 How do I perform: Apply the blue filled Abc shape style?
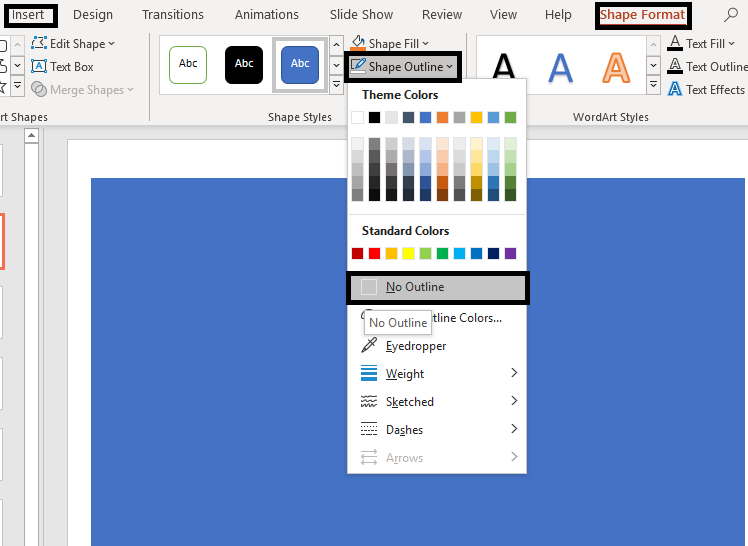click(x=300, y=65)
